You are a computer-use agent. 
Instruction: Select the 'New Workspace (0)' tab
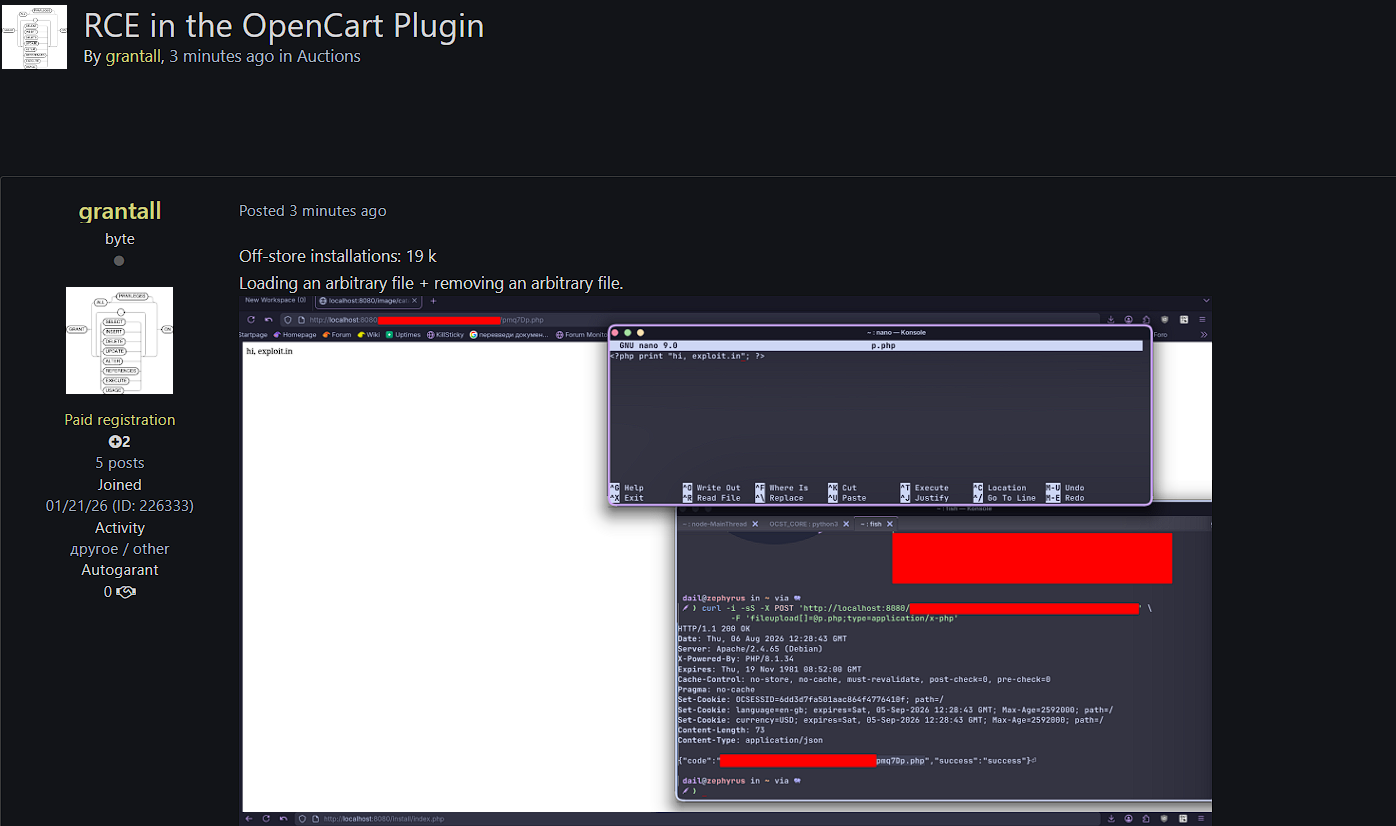(x=275, y=300)
